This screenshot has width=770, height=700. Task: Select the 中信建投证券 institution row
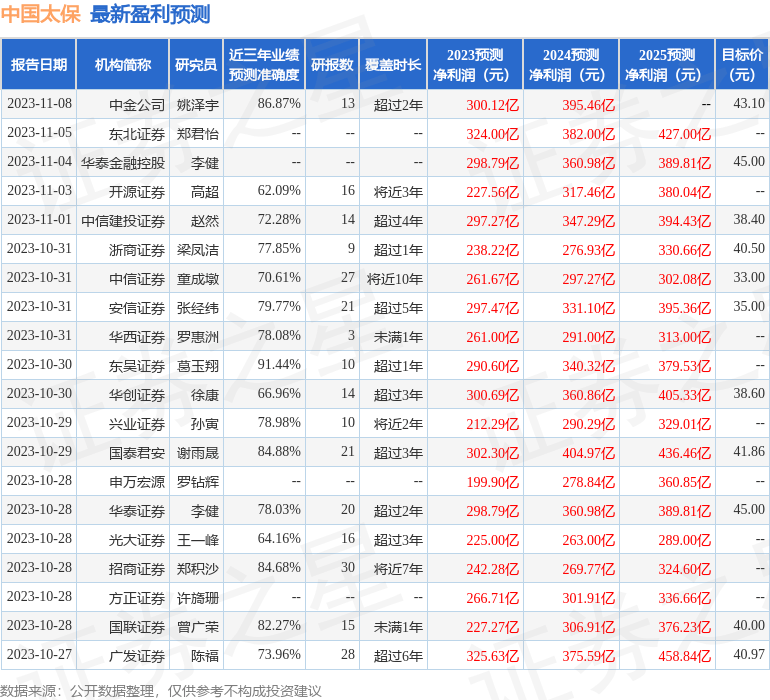(123, 220)
